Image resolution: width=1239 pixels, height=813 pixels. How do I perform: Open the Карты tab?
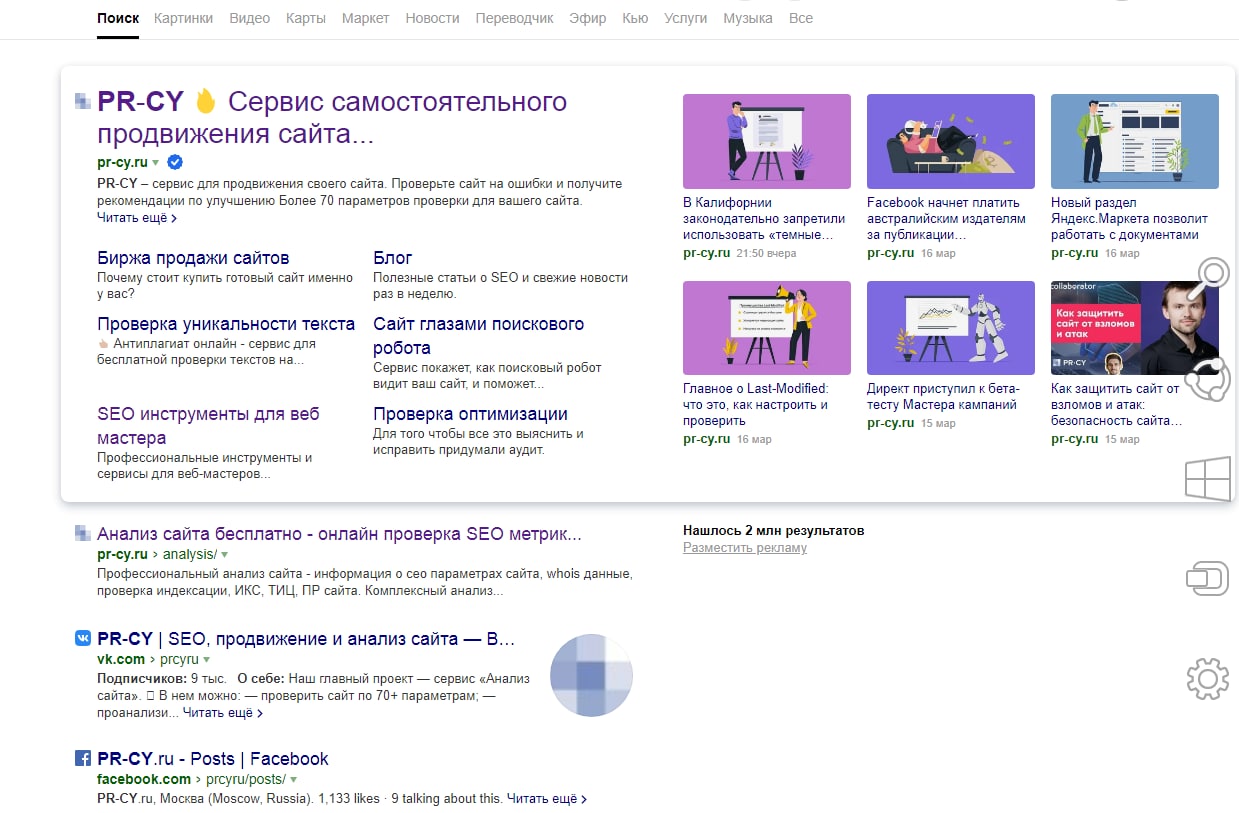pos(305,18)
